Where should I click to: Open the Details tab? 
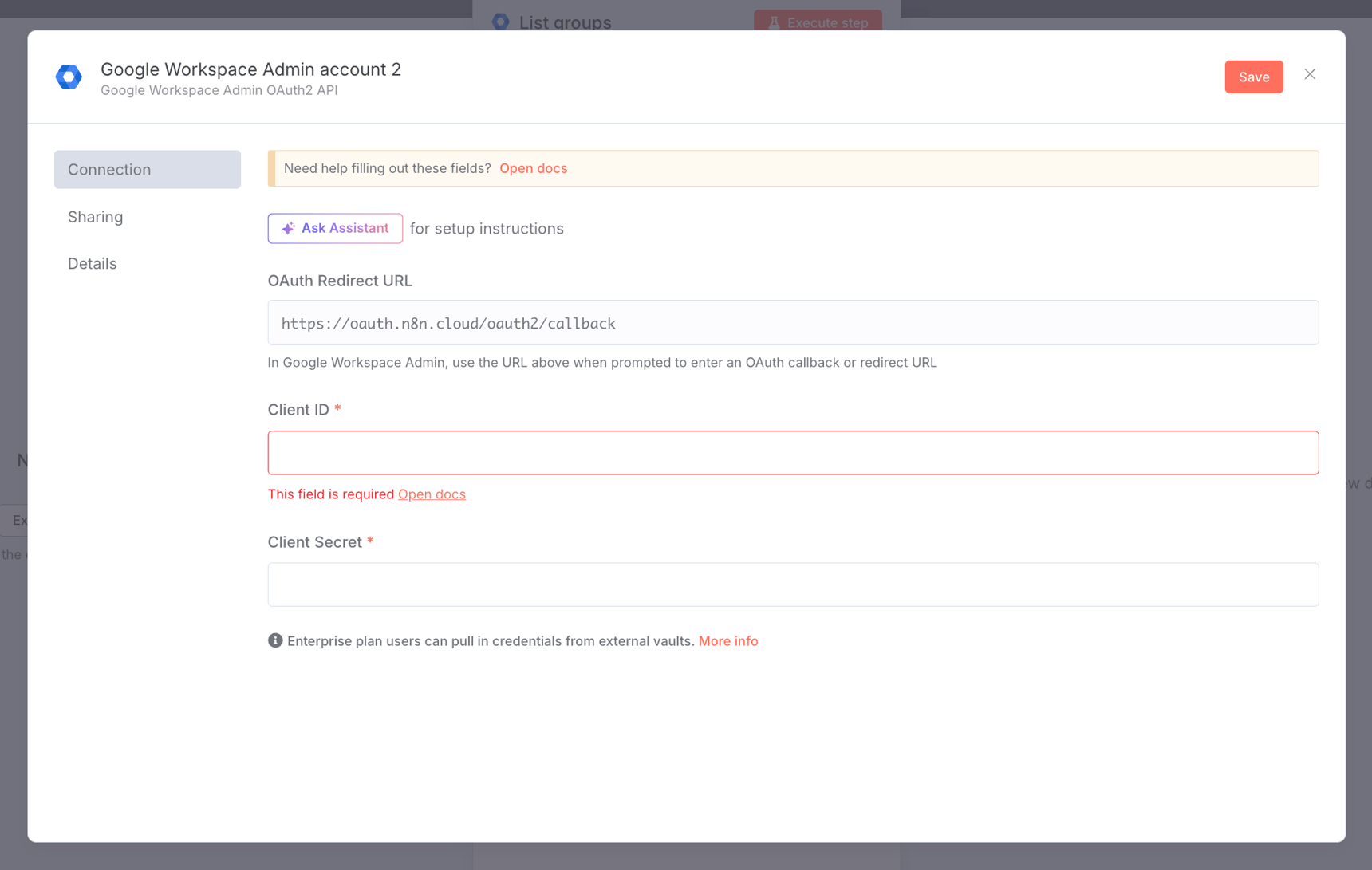(92, 263)
